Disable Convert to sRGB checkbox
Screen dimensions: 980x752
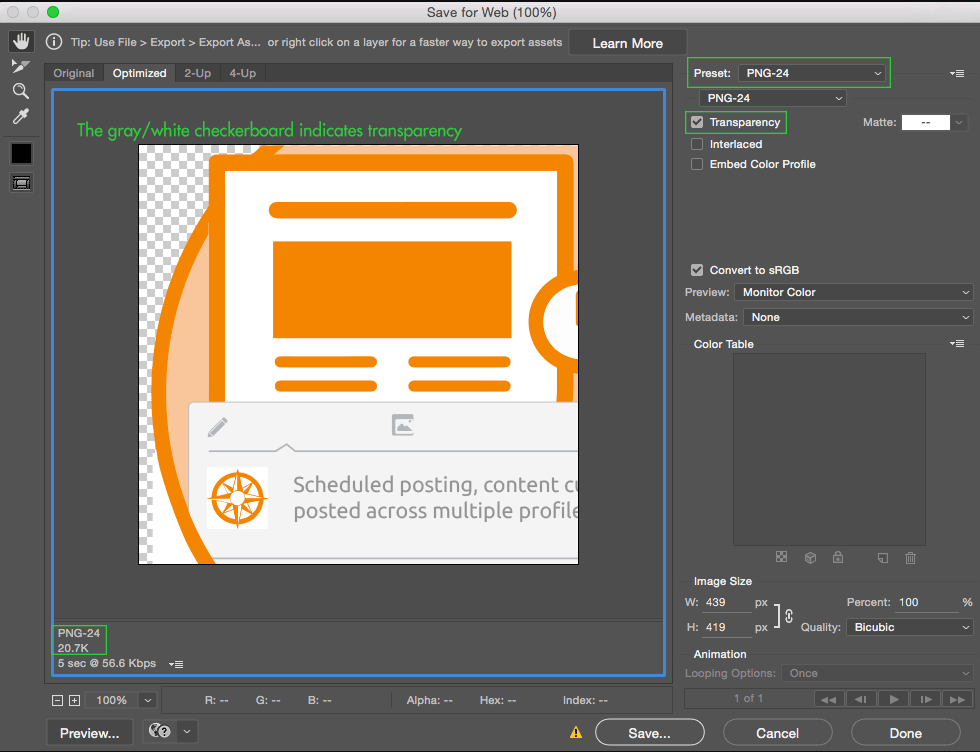point(697,270)
